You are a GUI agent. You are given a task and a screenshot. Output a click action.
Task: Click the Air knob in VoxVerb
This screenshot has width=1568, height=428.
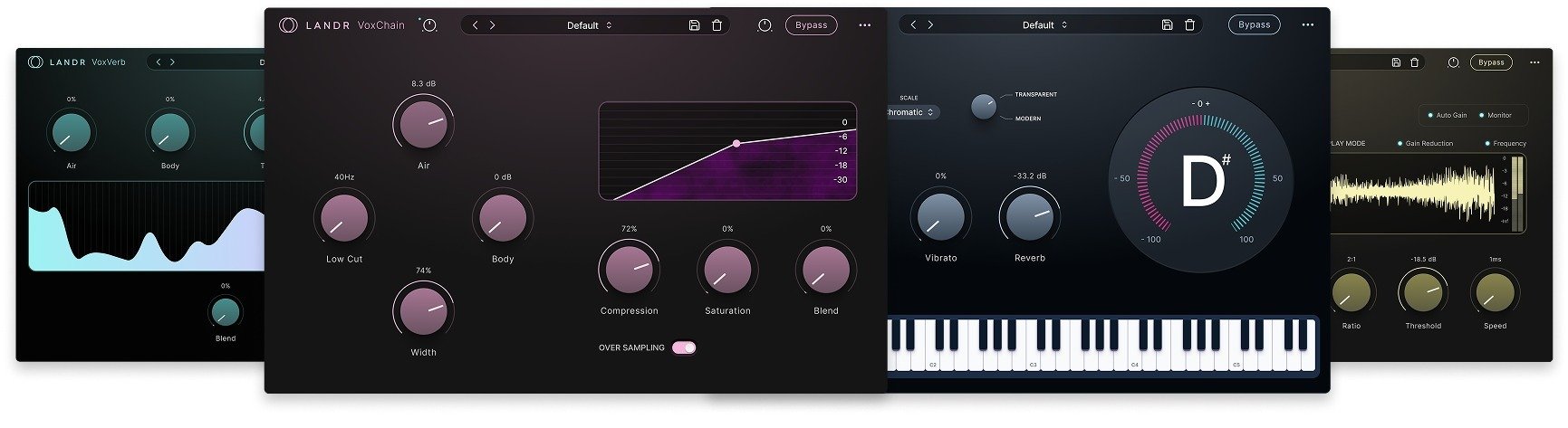pos(72,132)
